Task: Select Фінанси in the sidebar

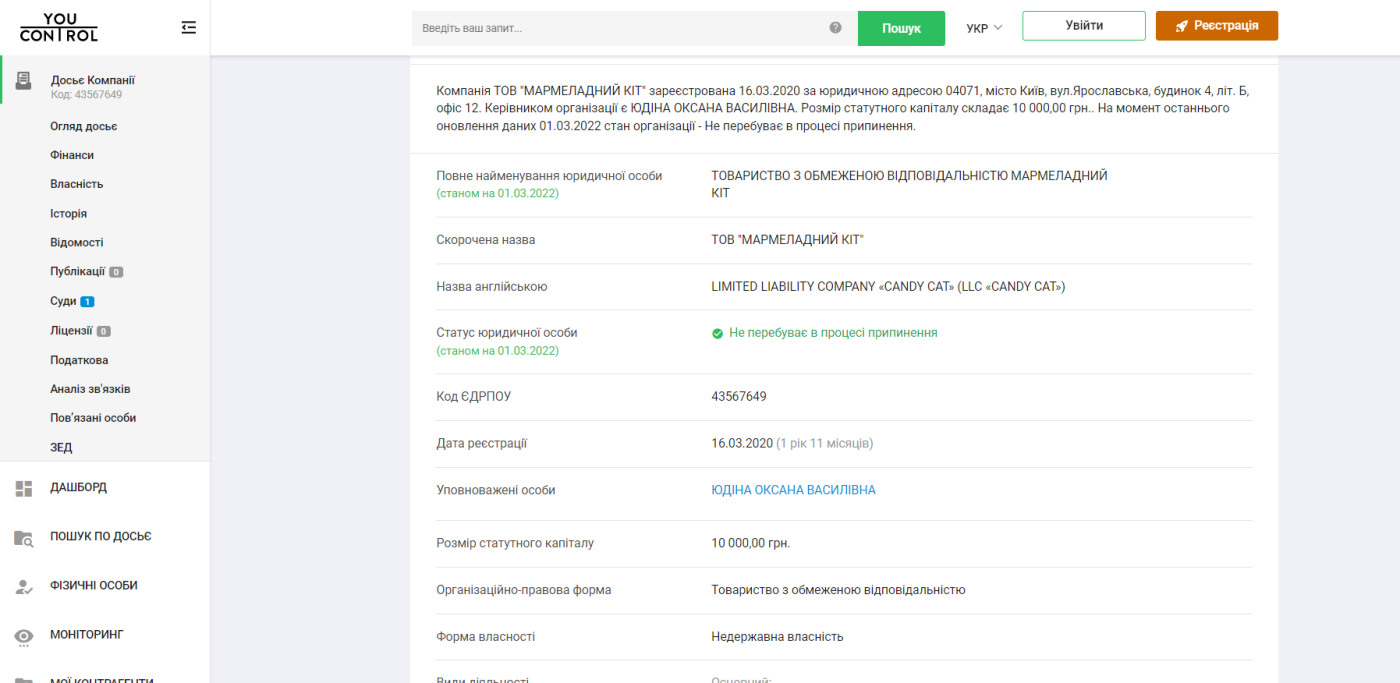Action: click(x=72, y=155)
